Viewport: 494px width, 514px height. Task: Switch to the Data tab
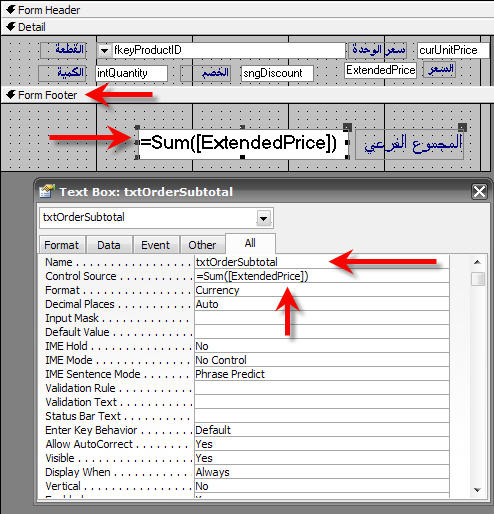click(109, 245)
